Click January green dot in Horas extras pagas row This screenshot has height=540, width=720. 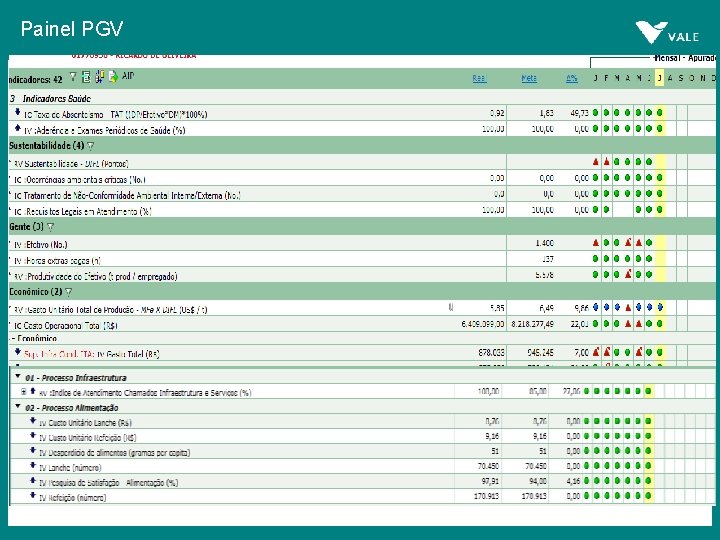tap(596, 259)
